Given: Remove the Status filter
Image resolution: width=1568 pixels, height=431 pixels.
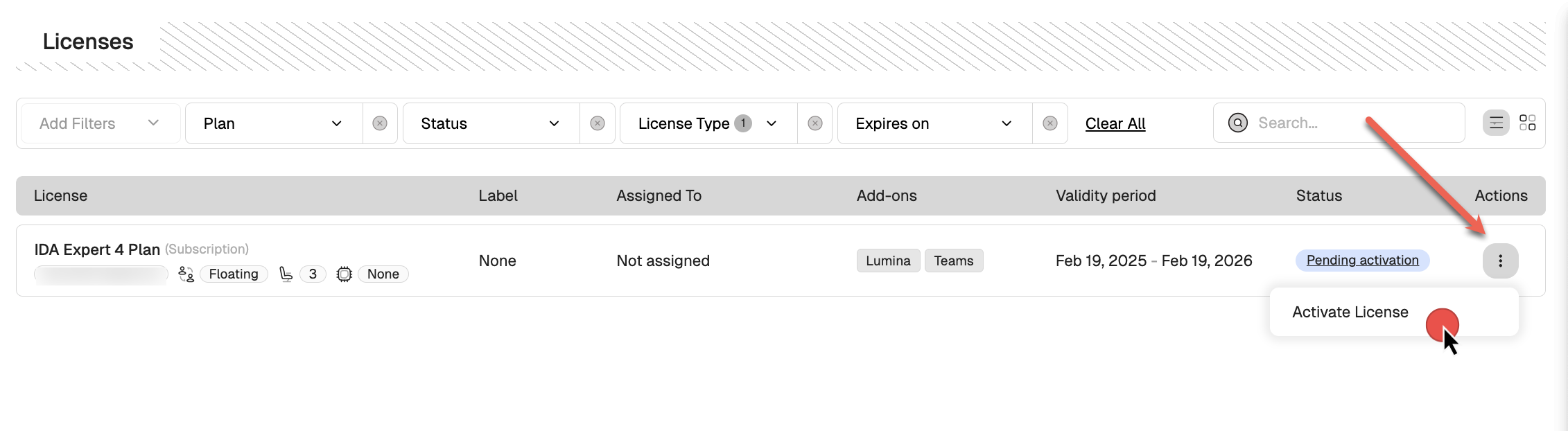Looking at the screenshot, I should point(598,123).
